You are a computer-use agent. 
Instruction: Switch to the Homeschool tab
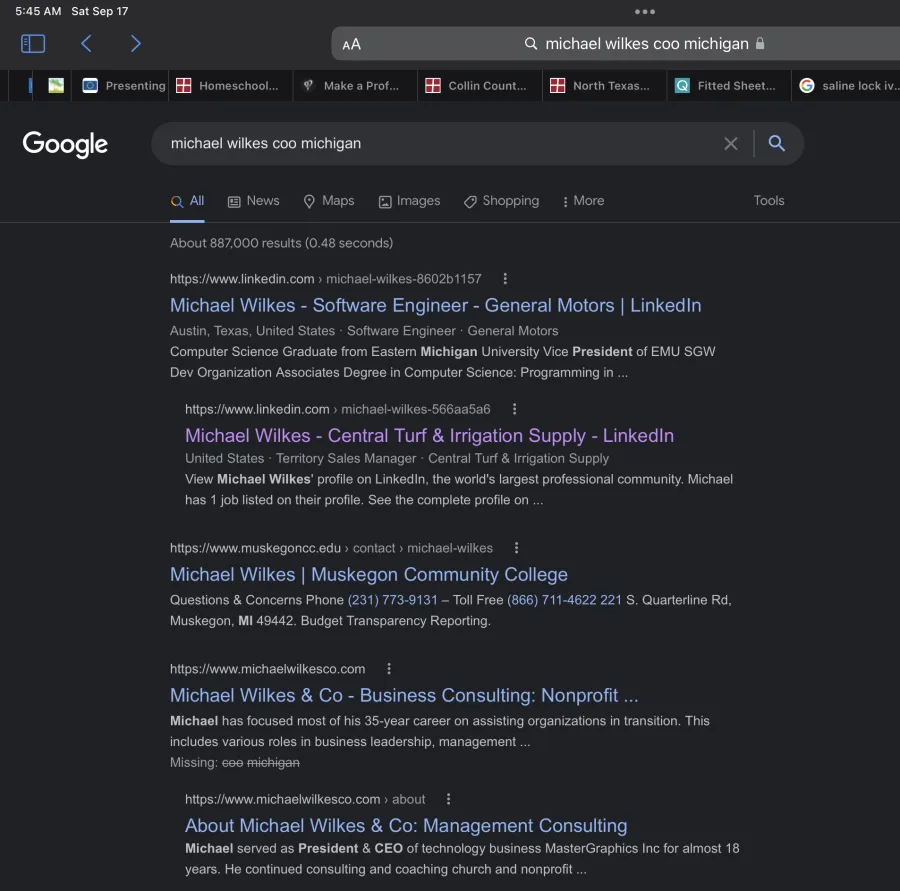[231, 86]
